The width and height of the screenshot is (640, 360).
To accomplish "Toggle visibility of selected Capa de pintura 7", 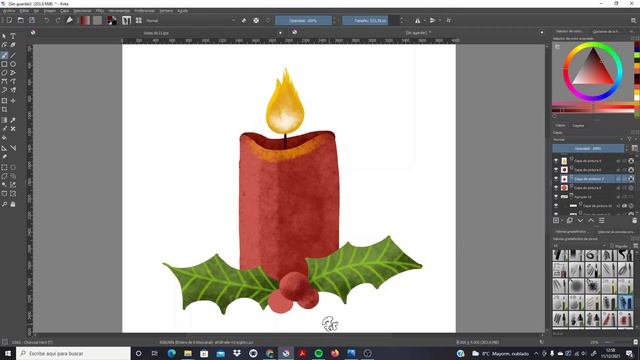I will pyautogui.click(x=556, y=178).
